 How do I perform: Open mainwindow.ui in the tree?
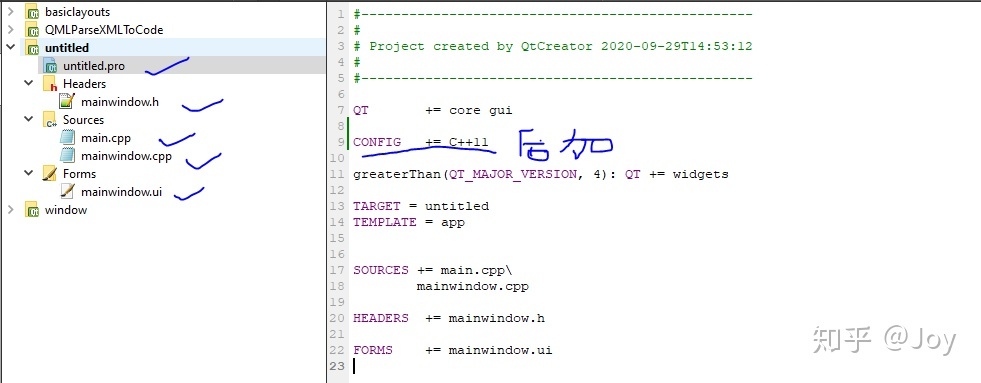121,192
